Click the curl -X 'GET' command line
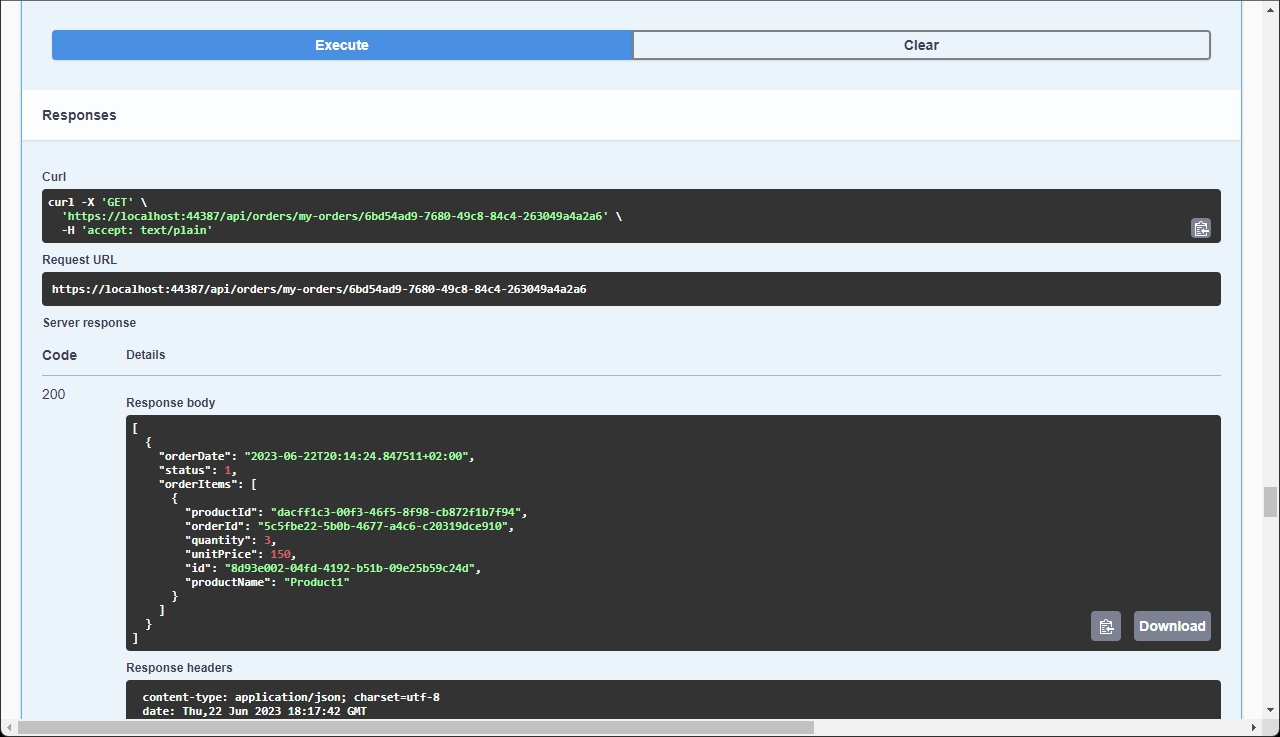1280x737 pixels. 97,202
